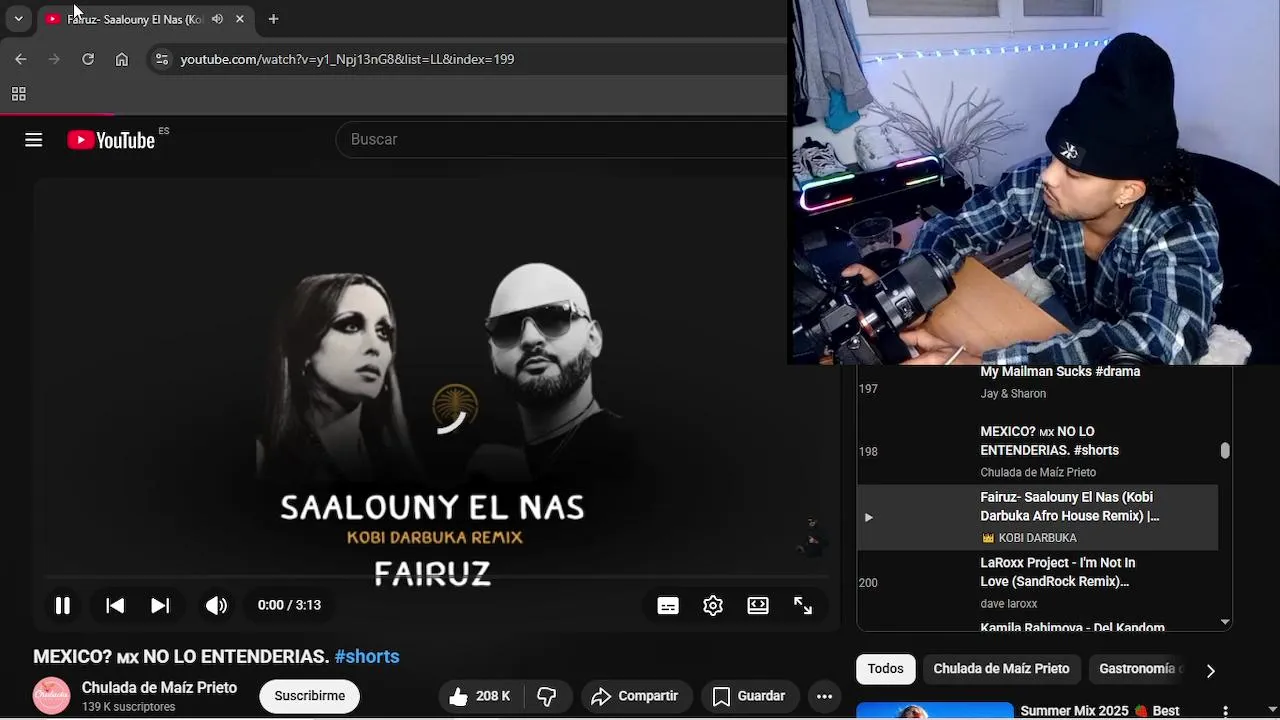Open the #shorts hashtag link
1280x720 pixels.
(x=367, y=656)
